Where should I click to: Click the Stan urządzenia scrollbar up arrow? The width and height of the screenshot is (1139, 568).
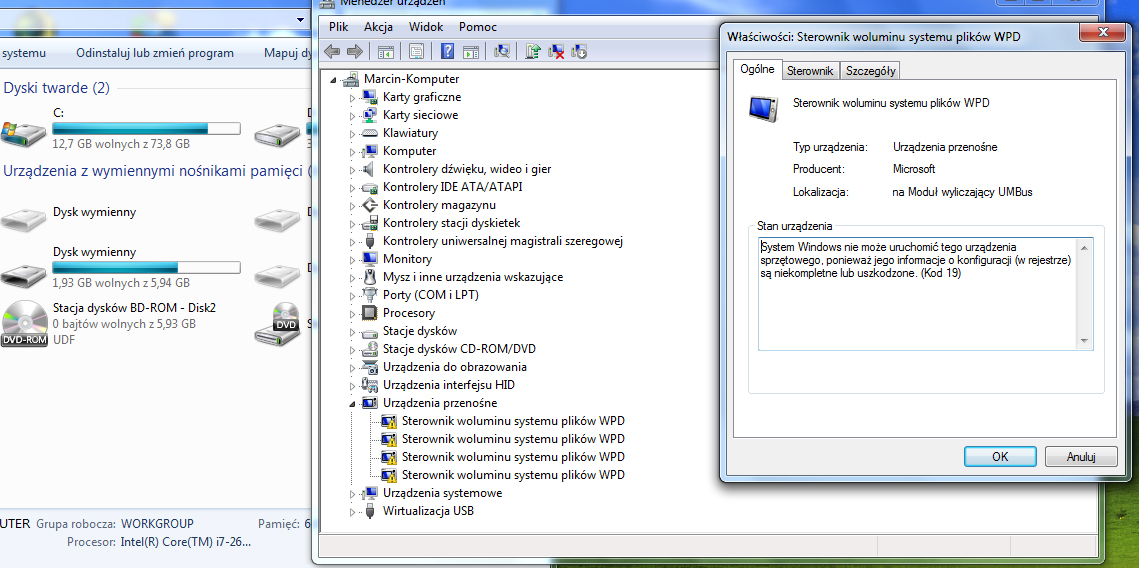[1085, 248]
